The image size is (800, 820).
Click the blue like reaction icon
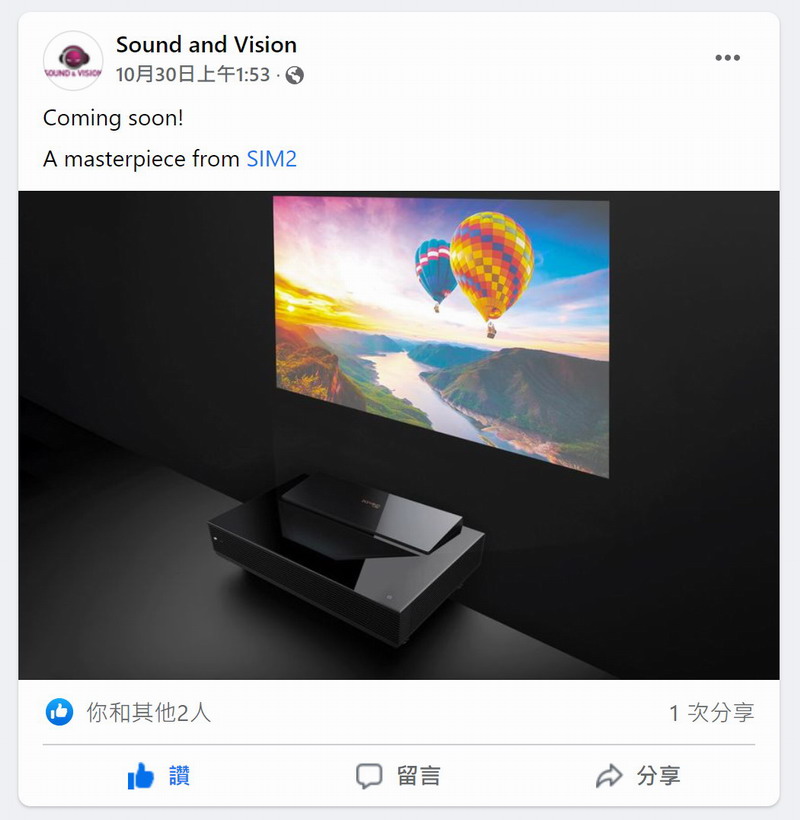click(59, 712)
